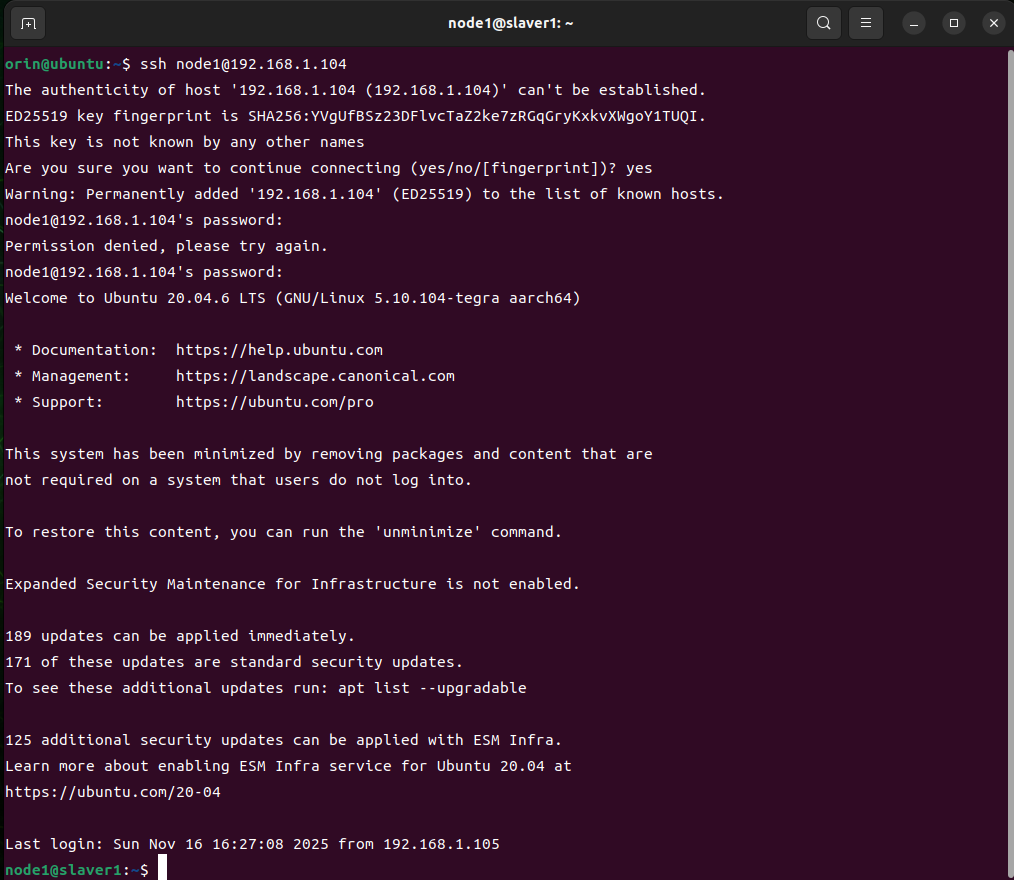Screen dimensions: 1014x880
Task: Click the '125 additional security updates' line
Action: tap(283, 740)
